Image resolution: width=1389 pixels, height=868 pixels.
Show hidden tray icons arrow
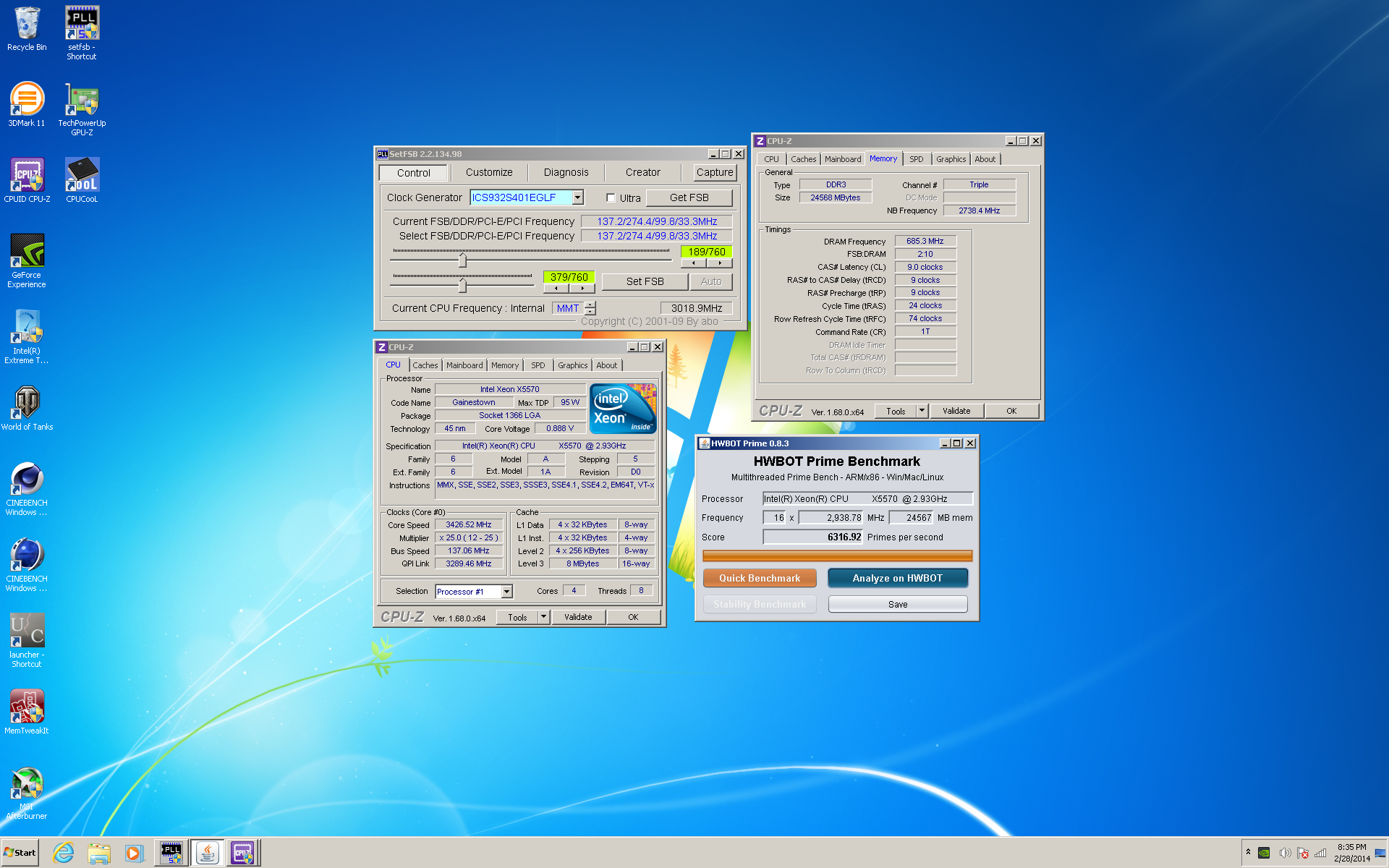(x=1248, y=852)
